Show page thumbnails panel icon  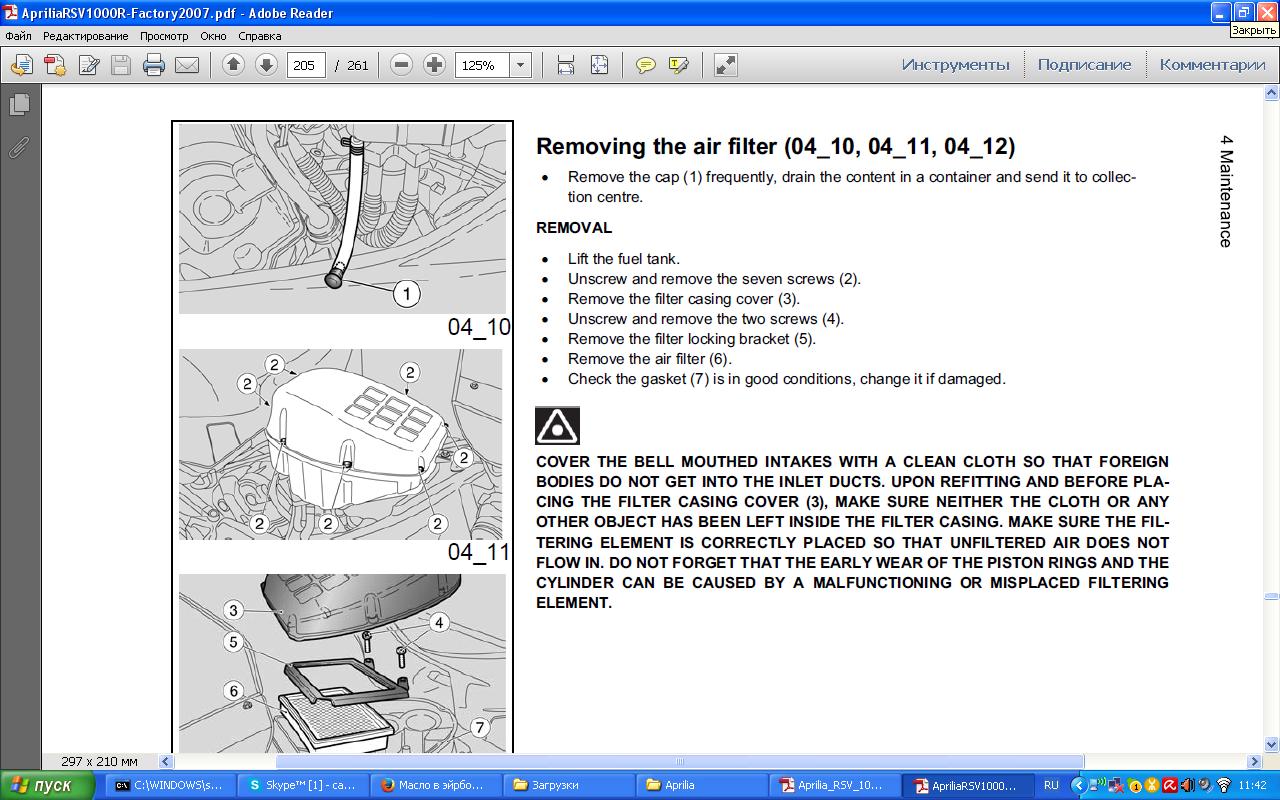pos(19,105)
